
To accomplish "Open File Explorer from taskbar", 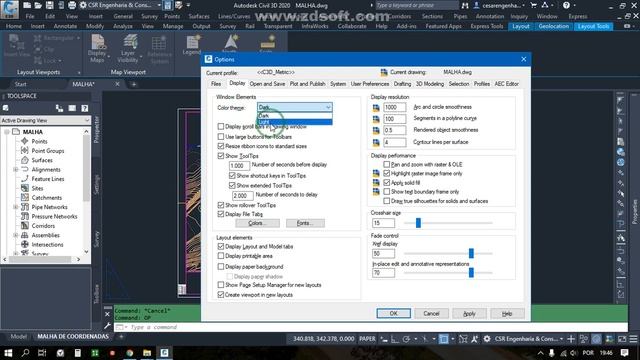I will pyautogui.click(x=147, y=353).
